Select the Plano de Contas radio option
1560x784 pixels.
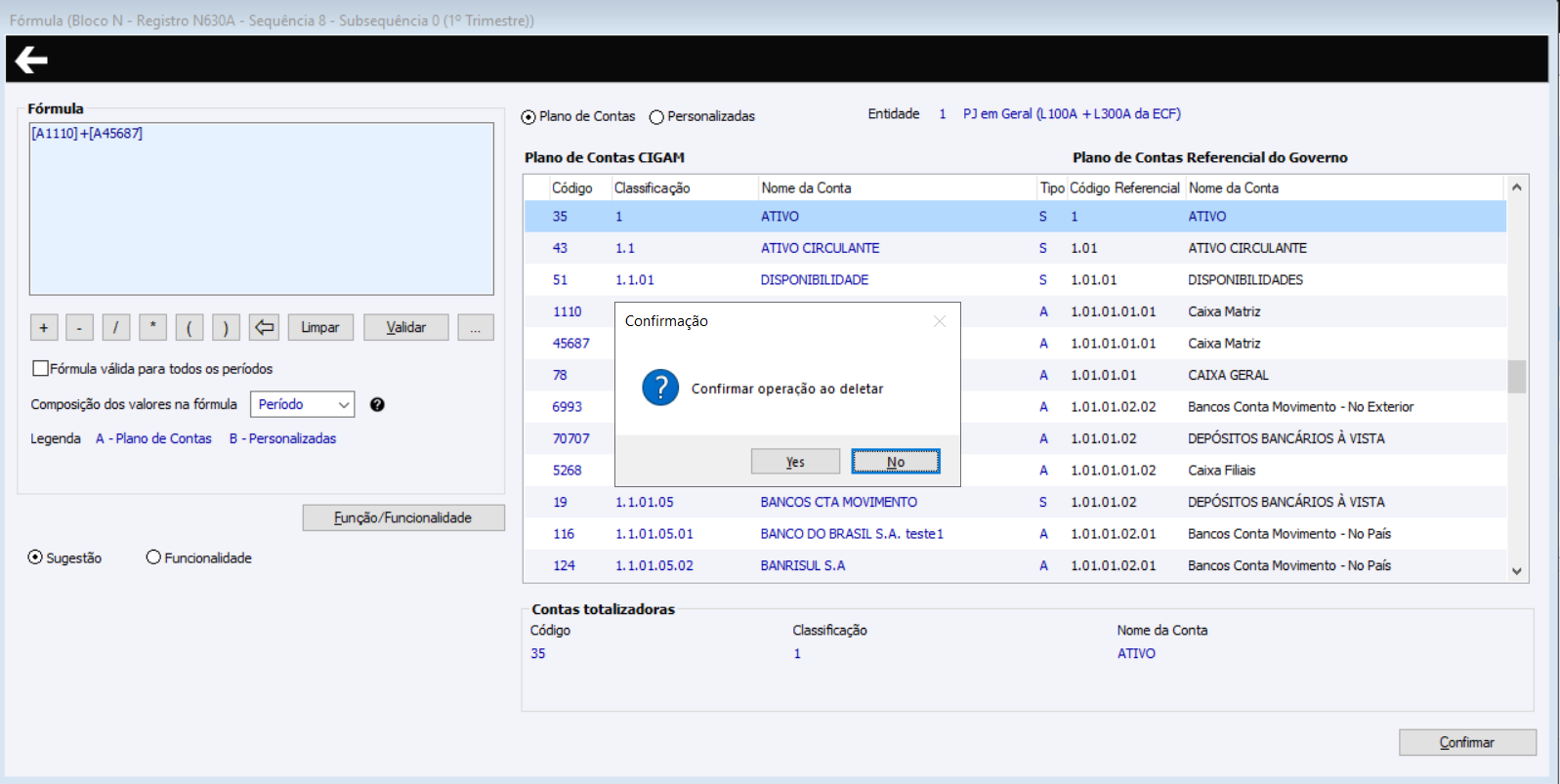[x=528, y=117]
